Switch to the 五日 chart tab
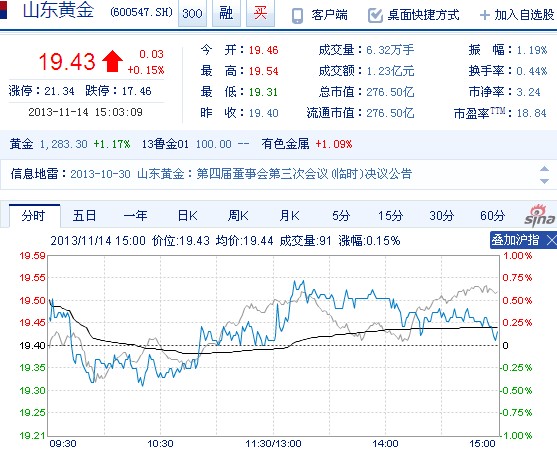 coord(85,216)
